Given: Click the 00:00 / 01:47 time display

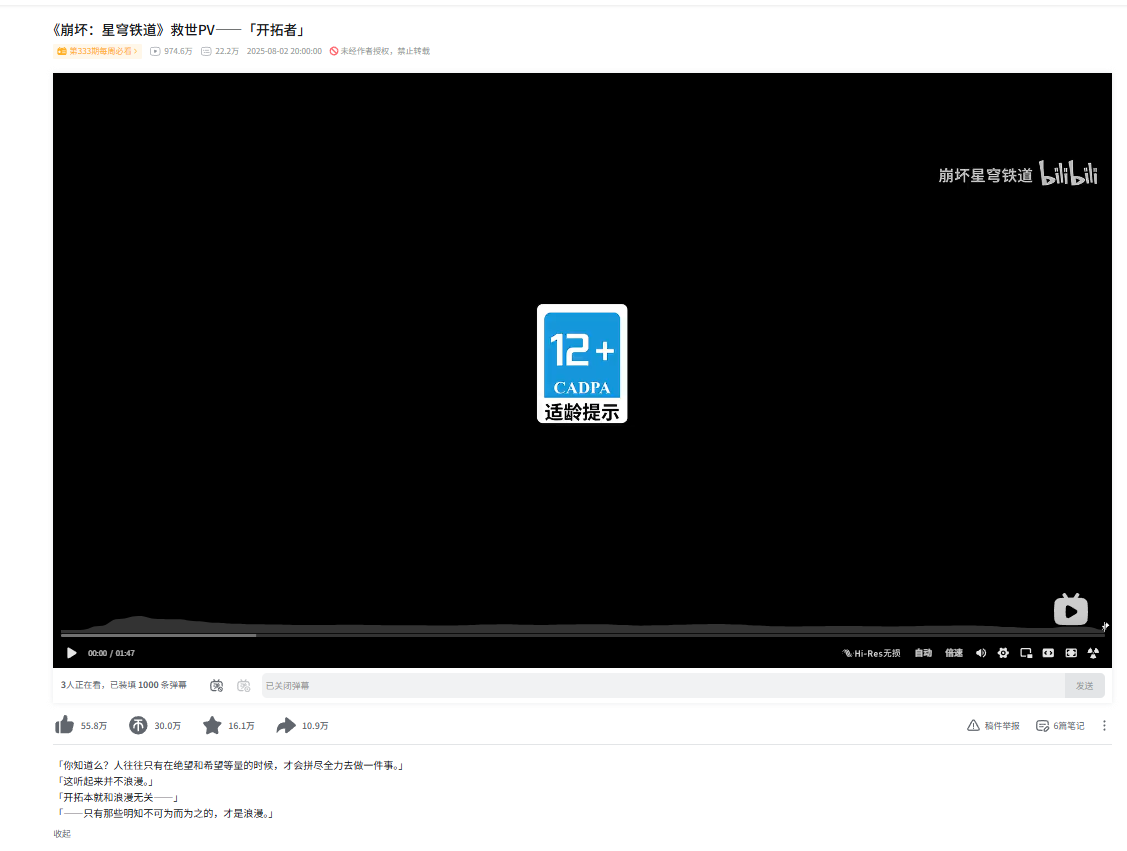Looking at the screenshot, I should pos(111,653).
